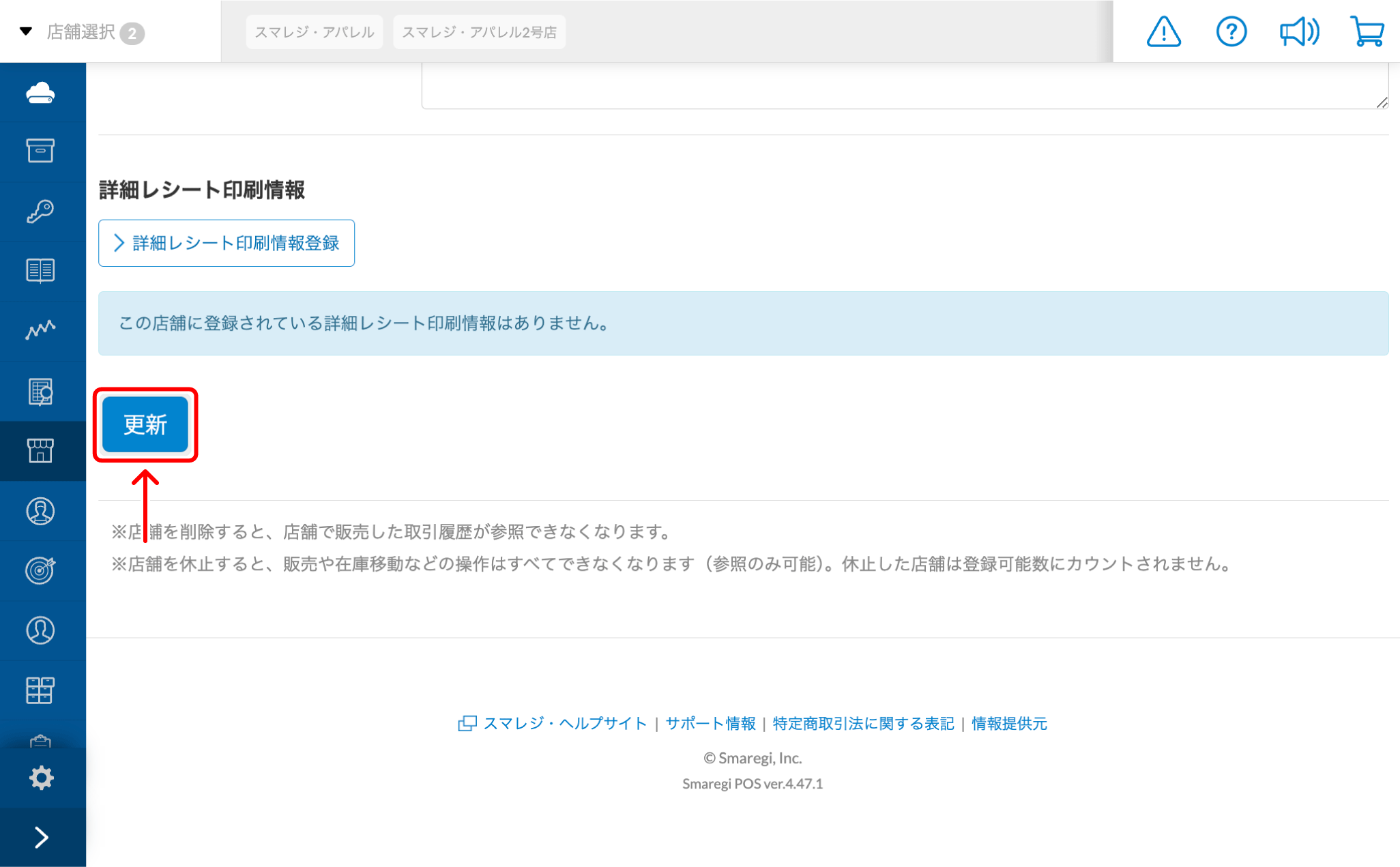Click 詳細レシート印刷情報 heading

click(202, 190)
